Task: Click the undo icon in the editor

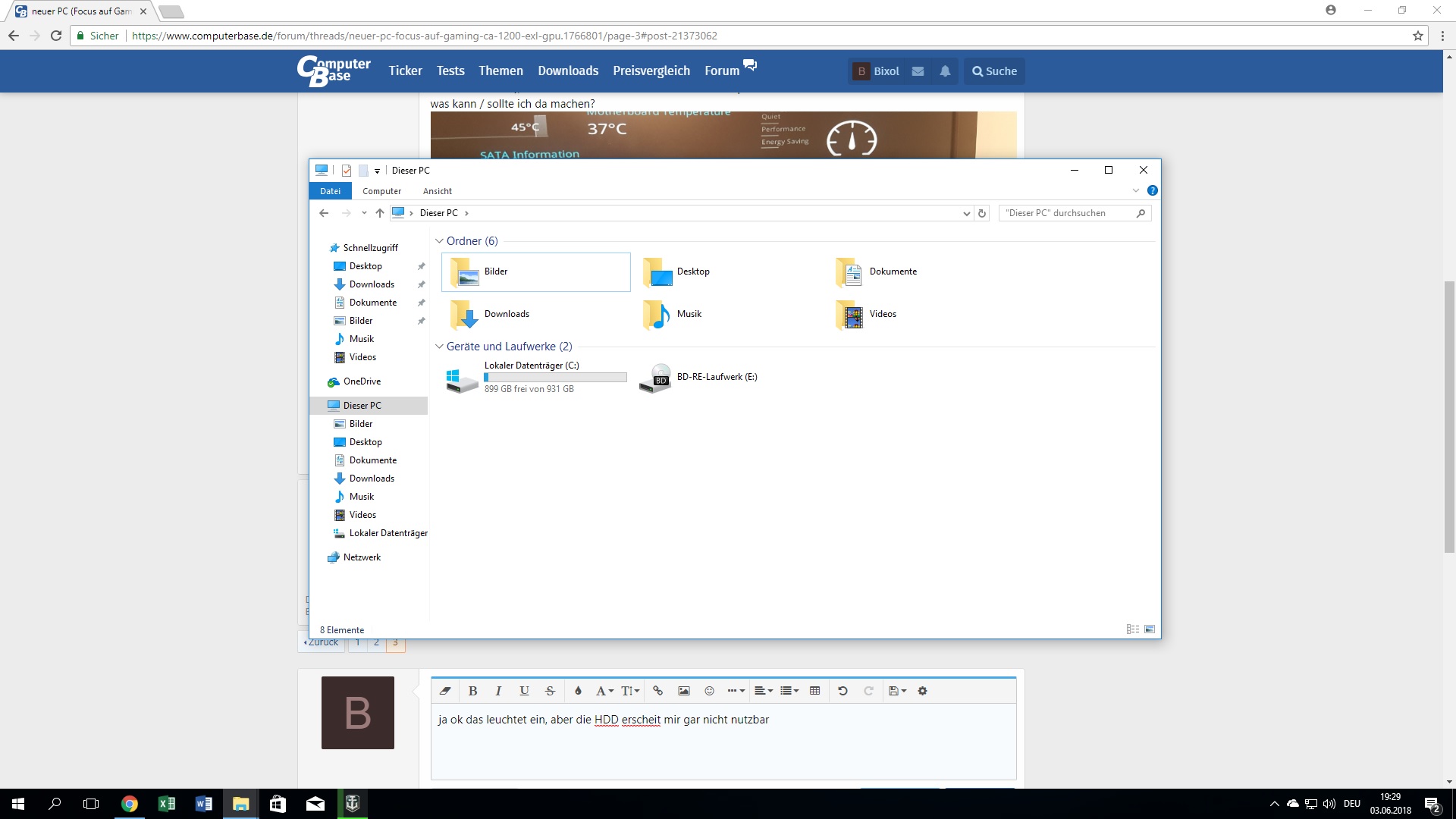Action: tap(843, 691)
